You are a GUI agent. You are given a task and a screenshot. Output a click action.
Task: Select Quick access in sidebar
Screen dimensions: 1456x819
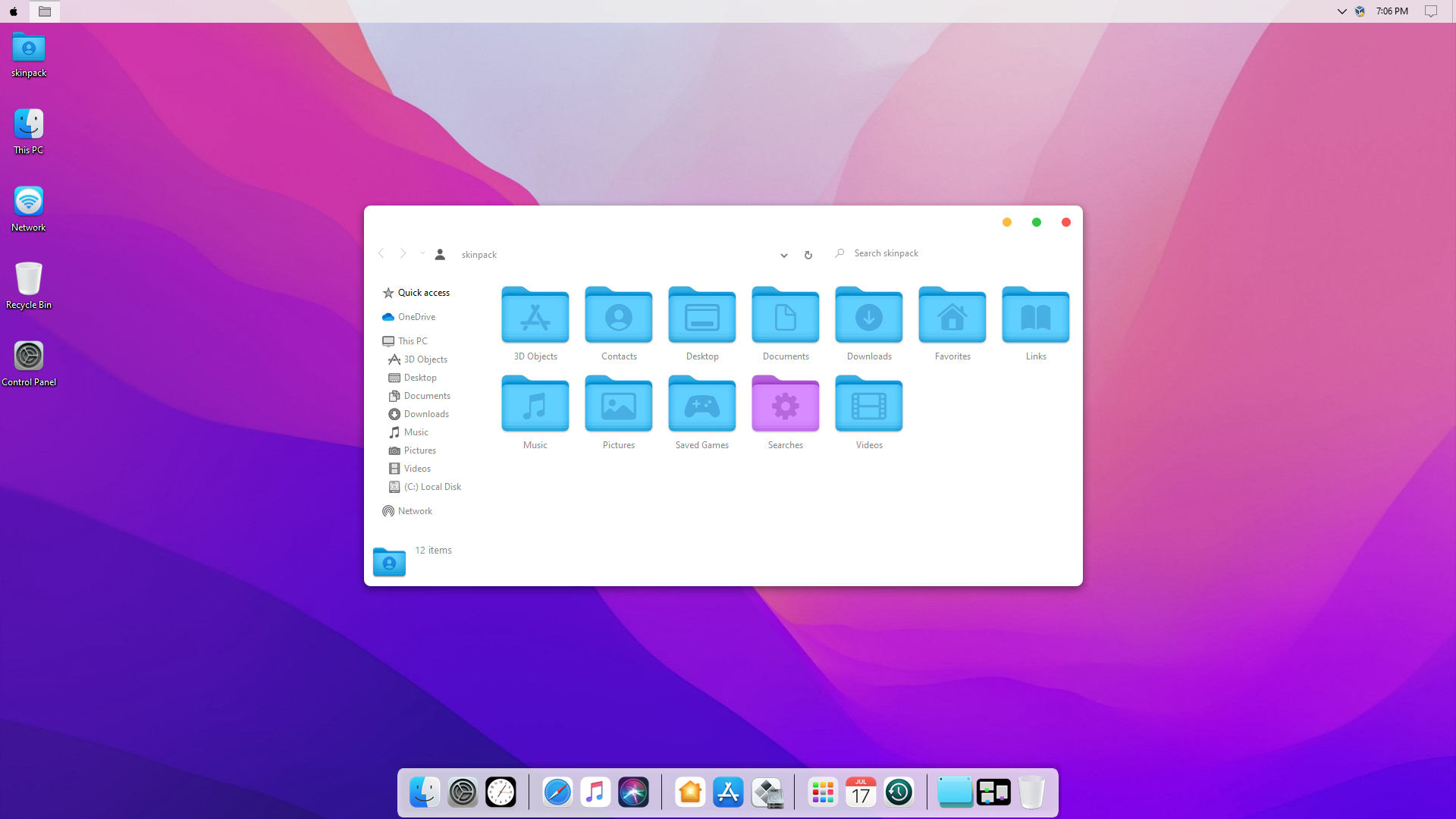click(x=423, y=293)
